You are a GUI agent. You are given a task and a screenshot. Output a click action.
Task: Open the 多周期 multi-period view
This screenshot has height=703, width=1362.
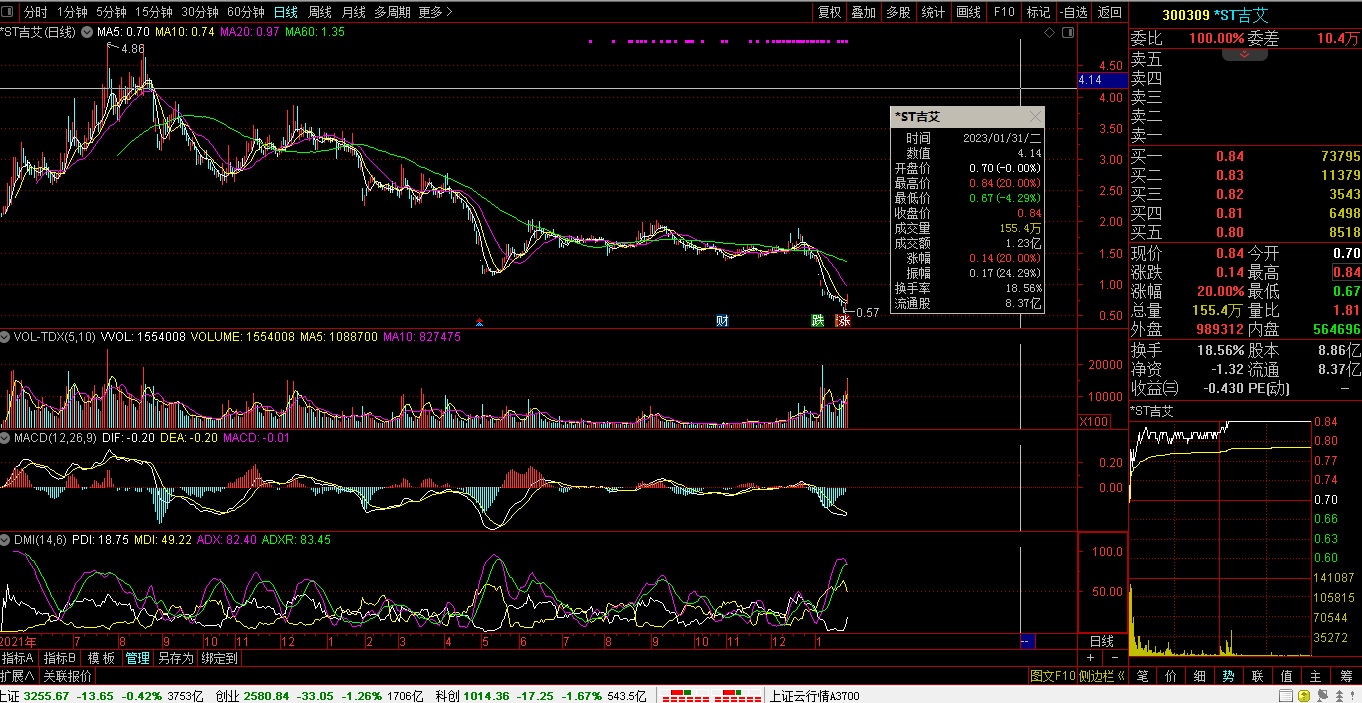pos(392,12)
